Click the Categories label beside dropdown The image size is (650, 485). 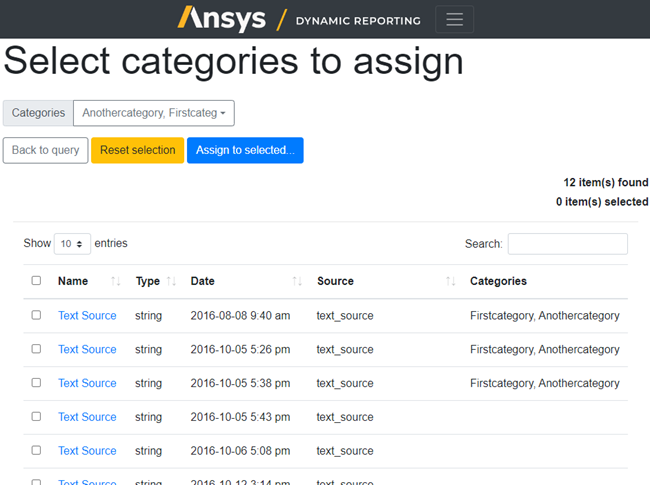point(38,113)
